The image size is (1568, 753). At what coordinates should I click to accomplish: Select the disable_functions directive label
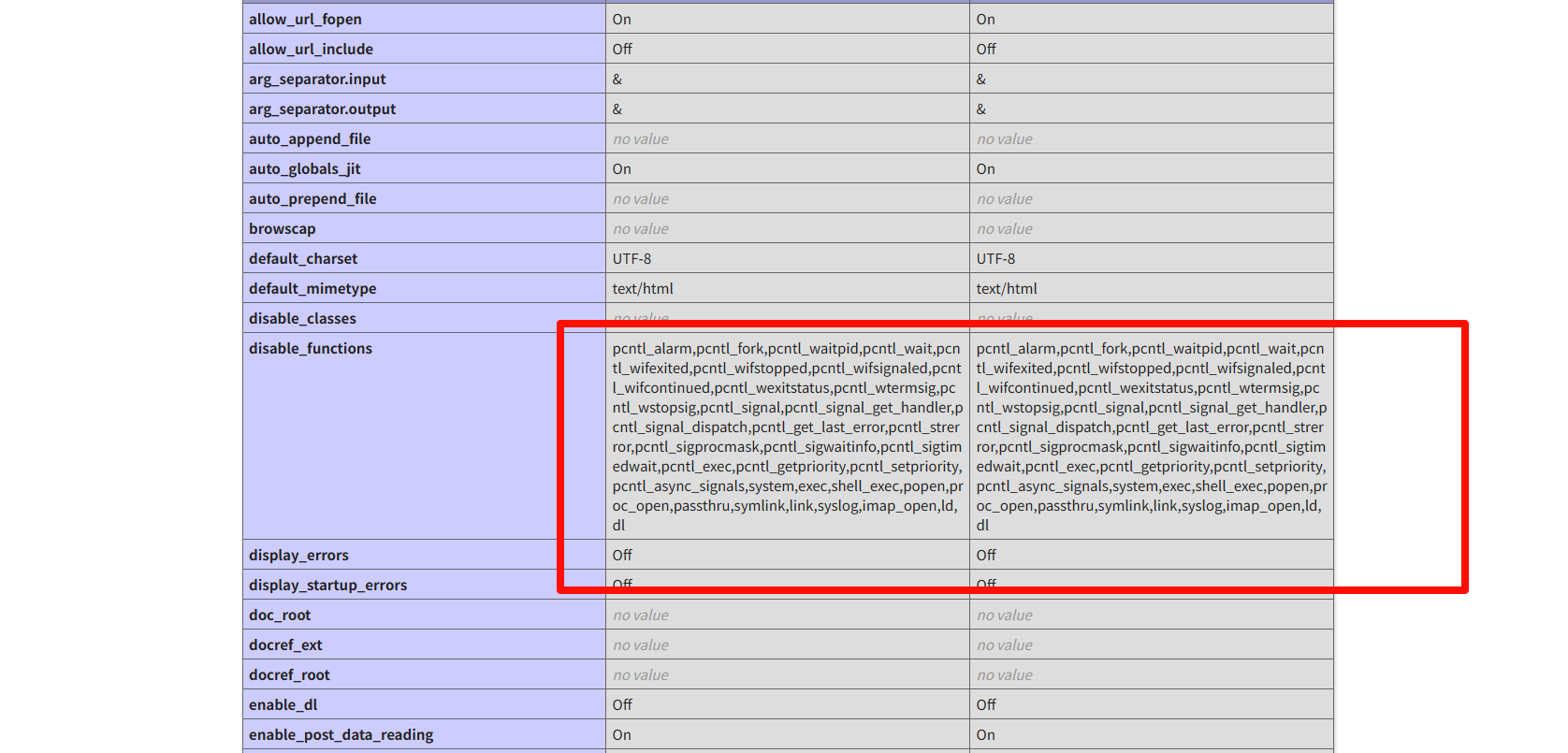311,349
